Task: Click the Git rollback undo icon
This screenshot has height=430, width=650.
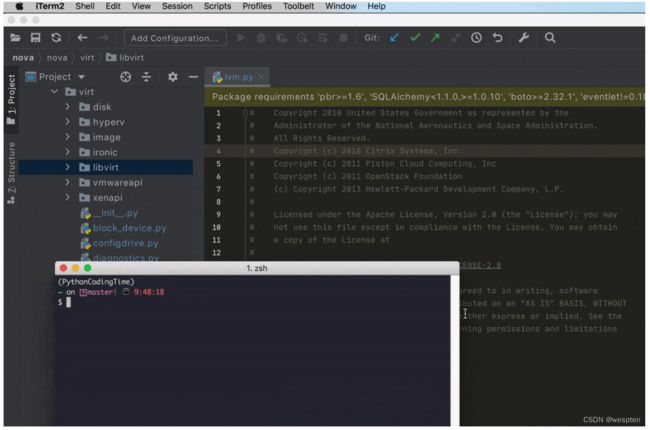Action: tap(497, 38)
